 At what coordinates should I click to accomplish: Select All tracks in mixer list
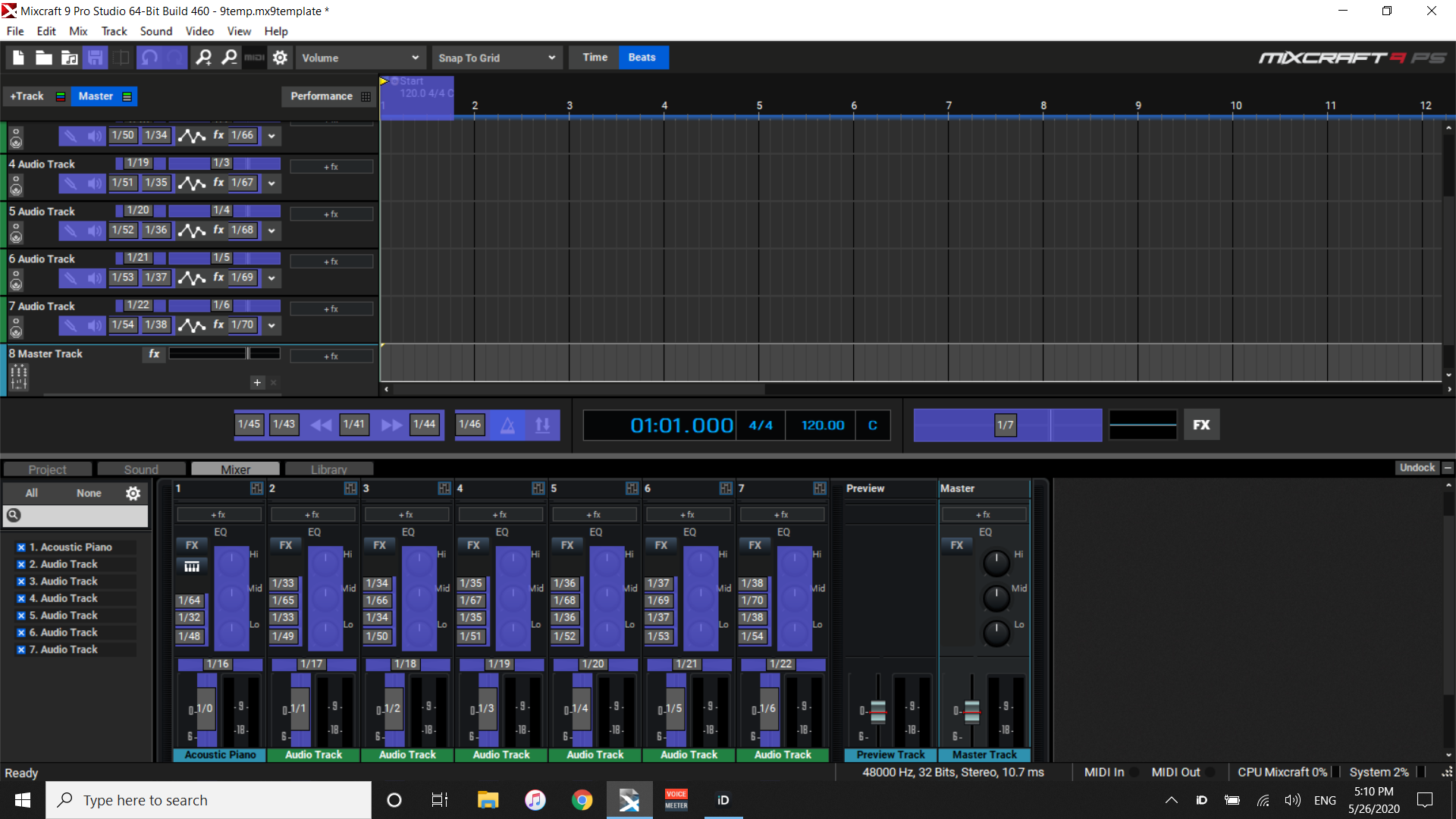tap(31, 493)
